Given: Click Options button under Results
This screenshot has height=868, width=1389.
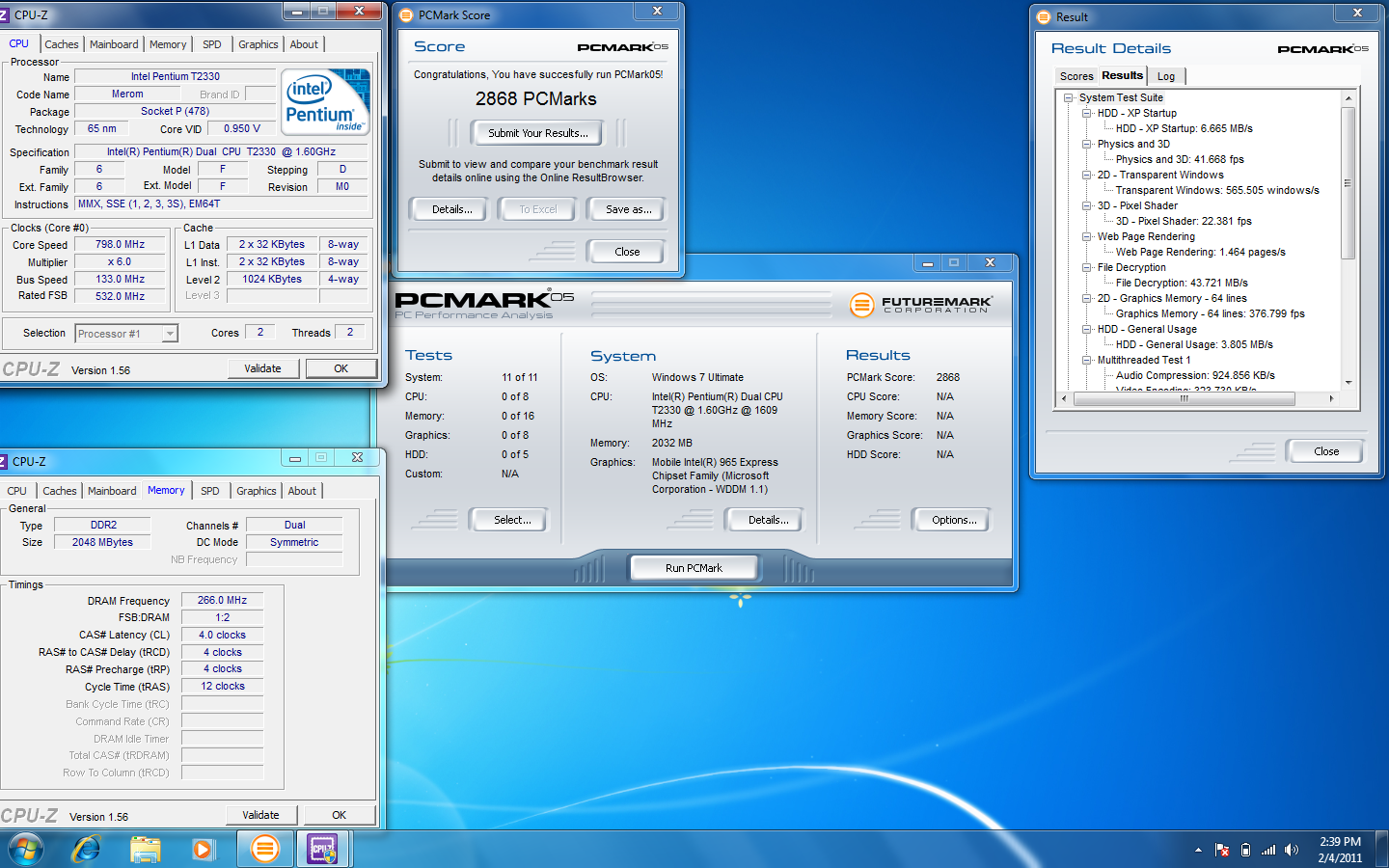Looking at the screenshot, I should click(954, 520).
